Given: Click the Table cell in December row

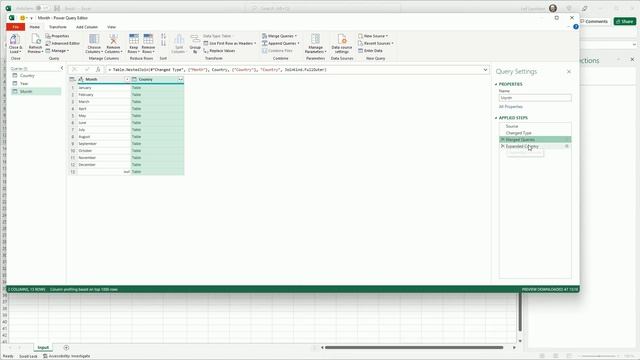Looking at the screenshot, I should (157, 164).
